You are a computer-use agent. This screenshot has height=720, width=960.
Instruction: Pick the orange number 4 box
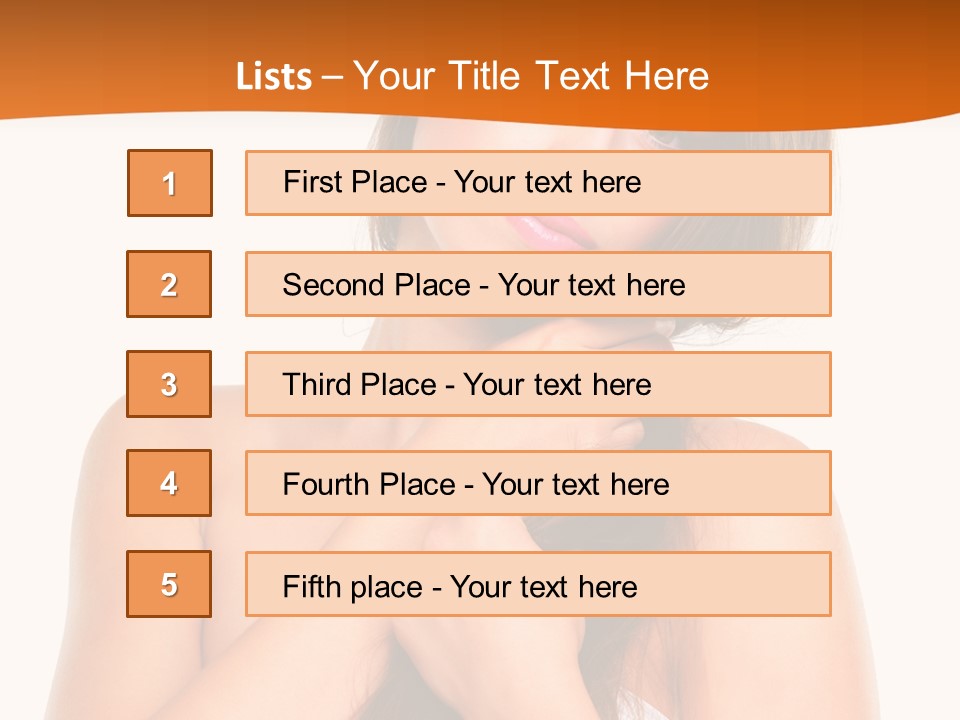click(x=169, y=483)
